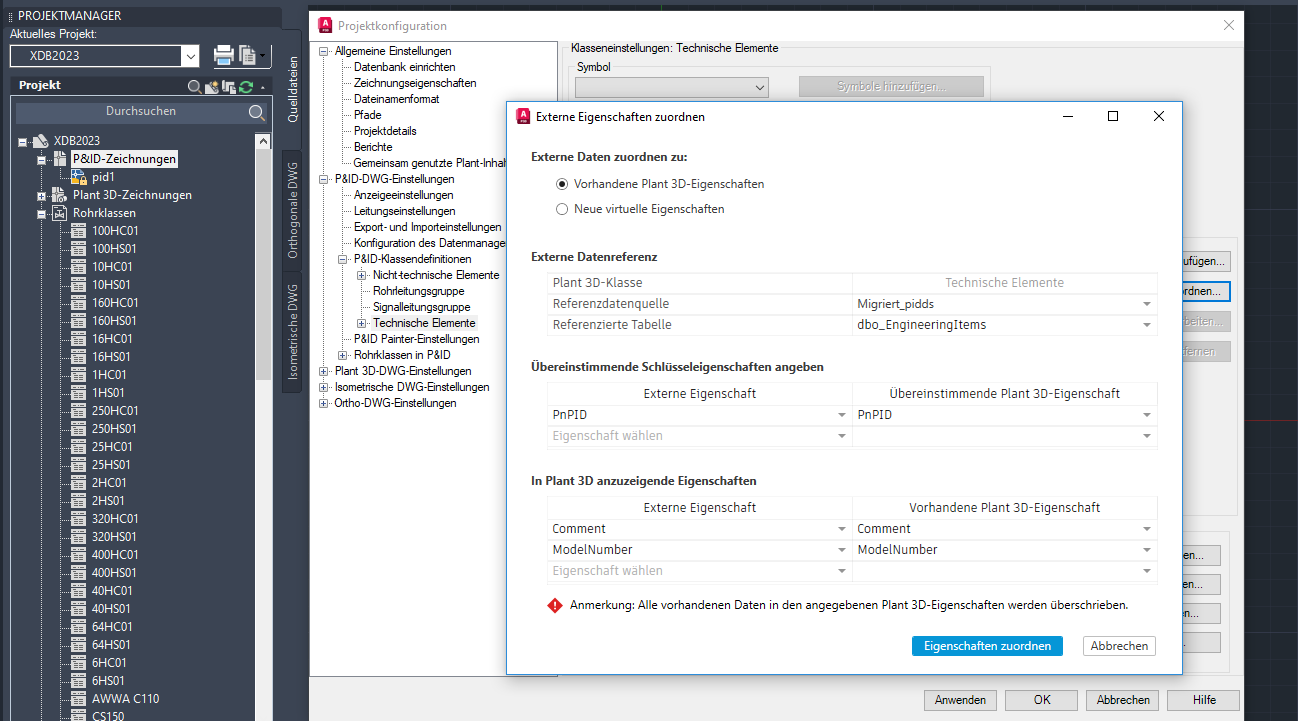Open the Aktuelles Projekt XDB2023 dropdown

190,56
